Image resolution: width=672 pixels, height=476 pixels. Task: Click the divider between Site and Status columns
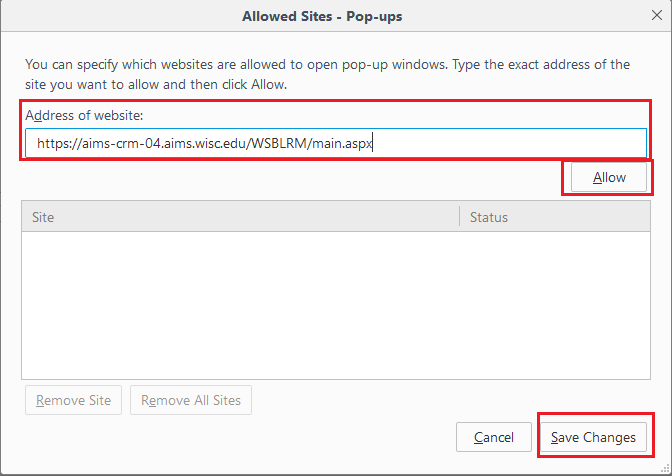460,217
